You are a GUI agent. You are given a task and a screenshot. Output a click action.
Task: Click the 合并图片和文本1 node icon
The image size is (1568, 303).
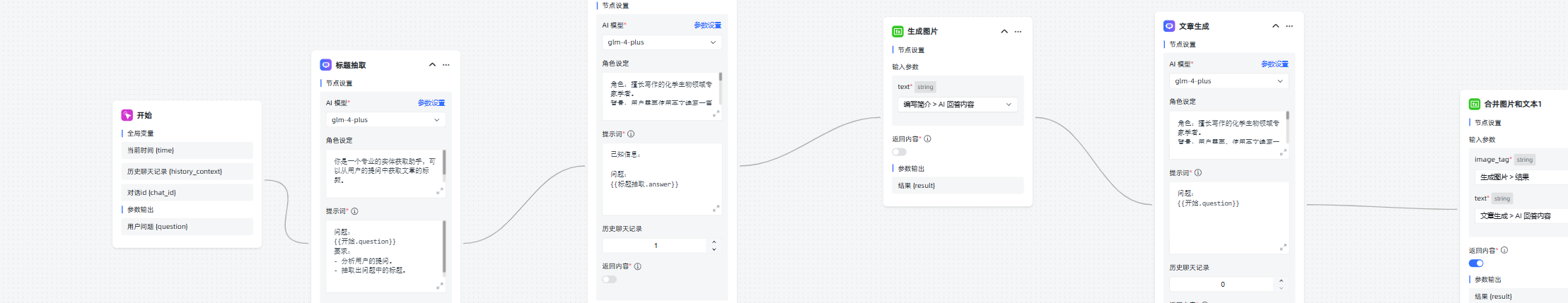[x=1475, y=104]
